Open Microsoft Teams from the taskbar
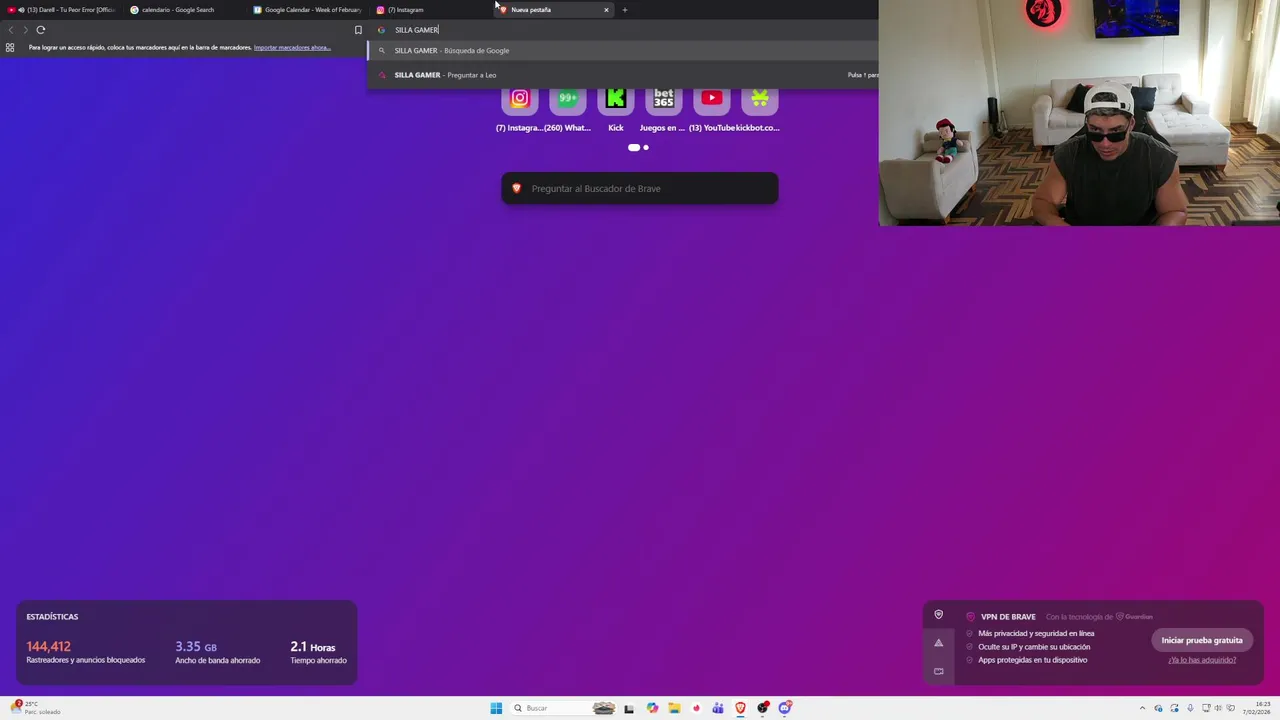The height and width of the screenshot is (720, 1280). 718,708
